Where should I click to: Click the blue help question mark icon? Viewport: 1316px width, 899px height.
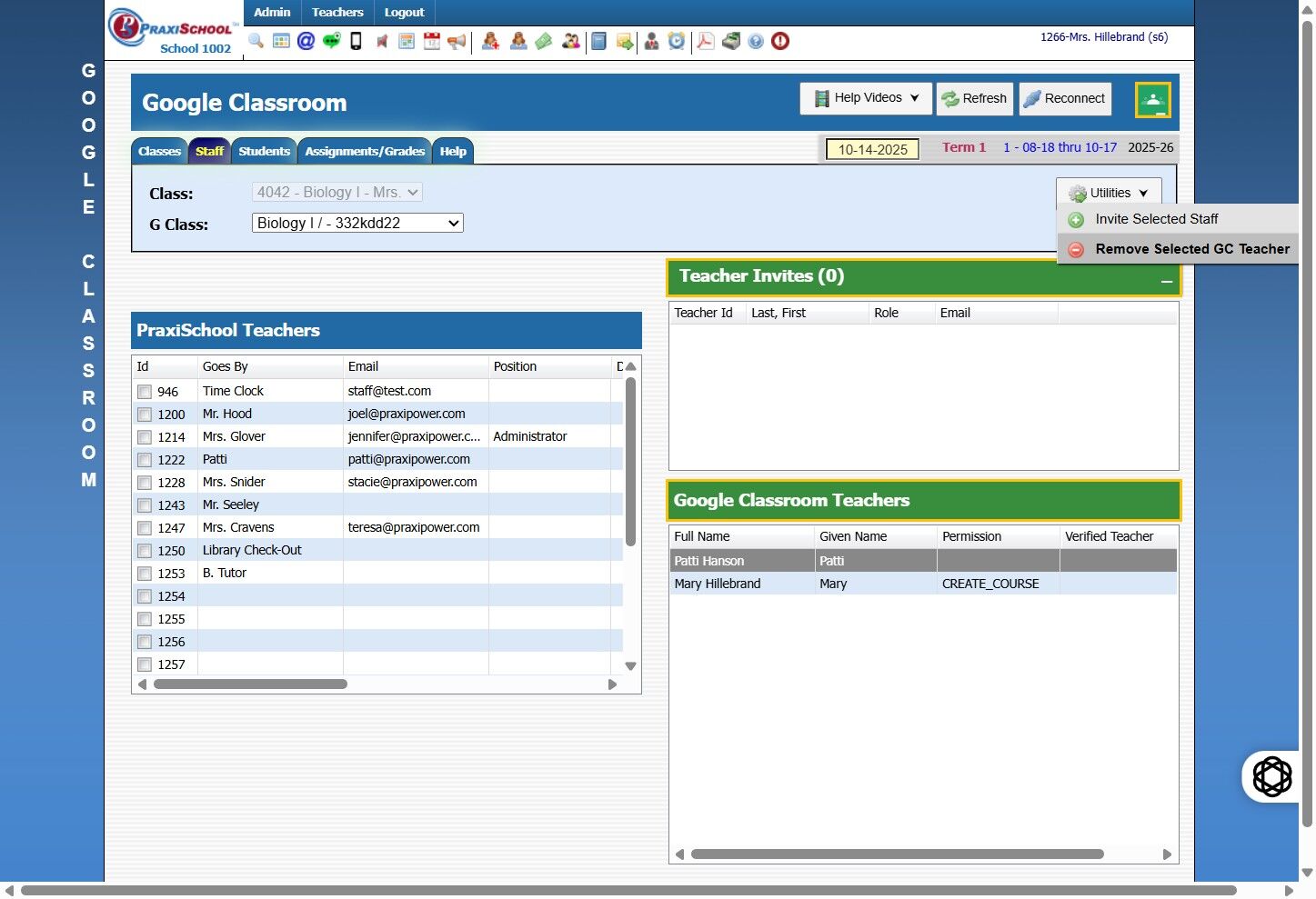pyautogui.click(x=756, y=41)
